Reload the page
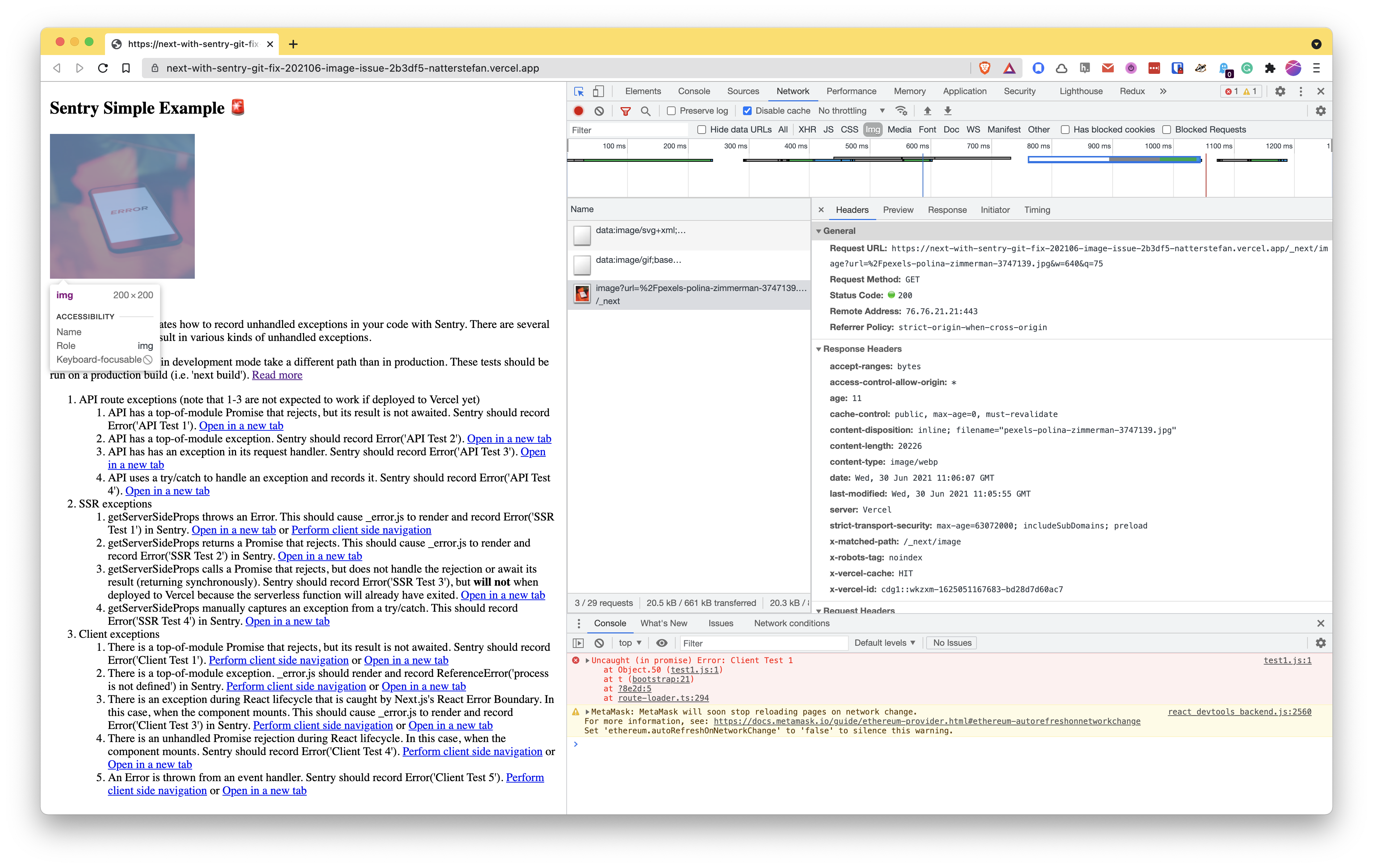 (102, 68)
